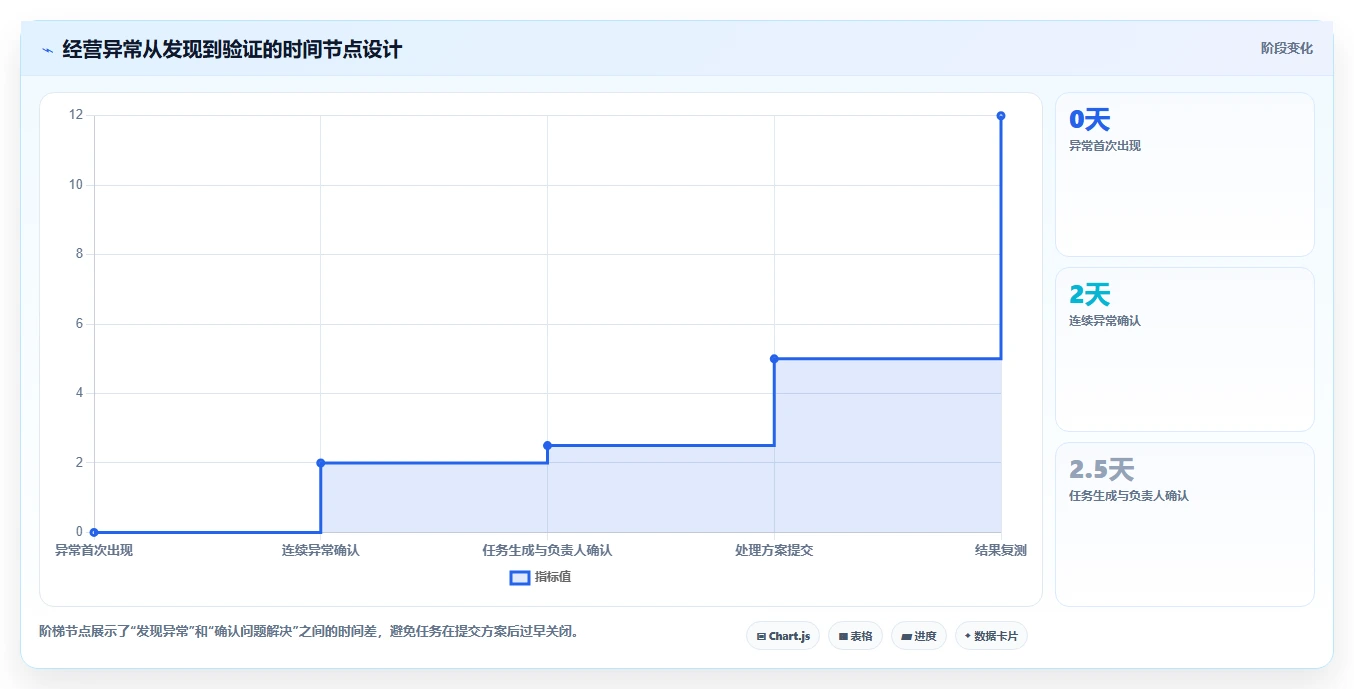Toggle the 指标值 legend item

point(540,577)
